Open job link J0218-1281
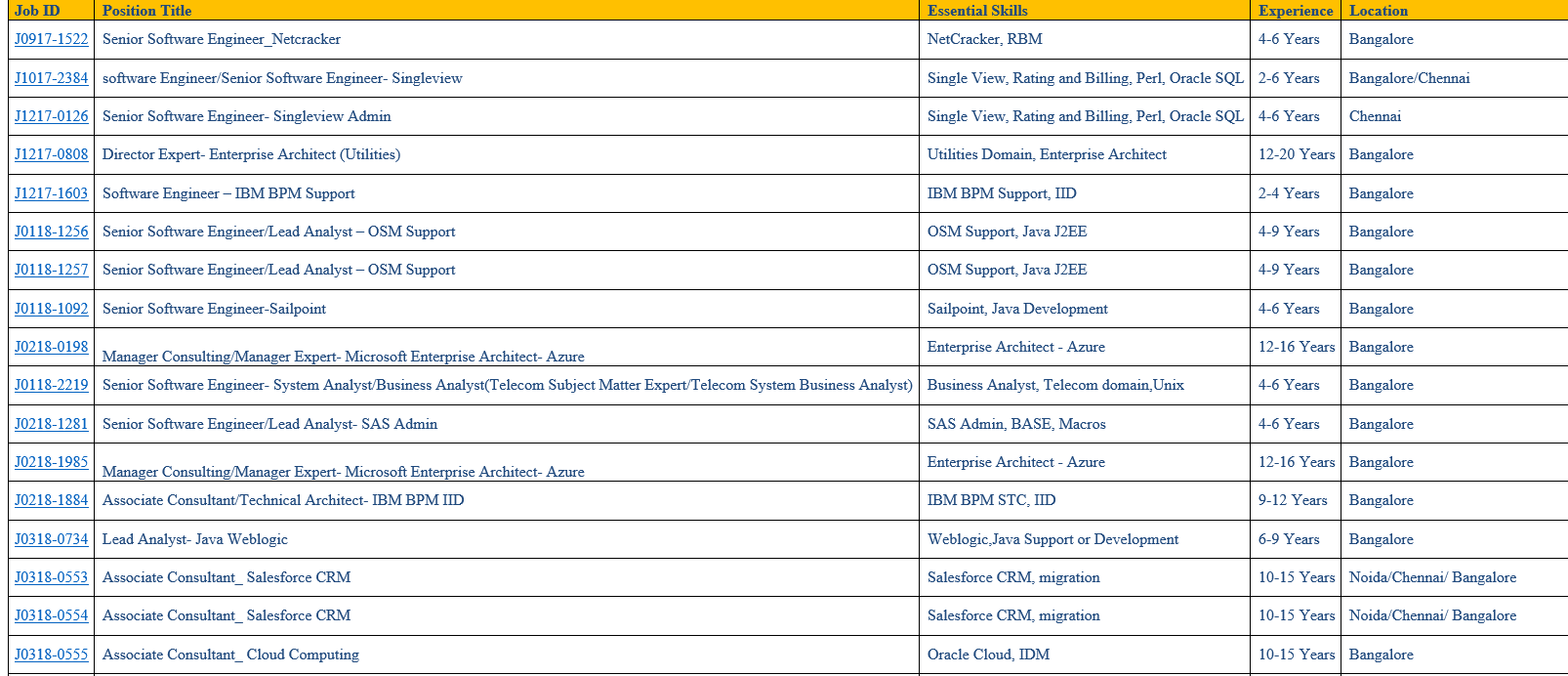Image resolution: width=1568 pixels, height=676 pixels. pyautogui.click(x=51, y=424)
